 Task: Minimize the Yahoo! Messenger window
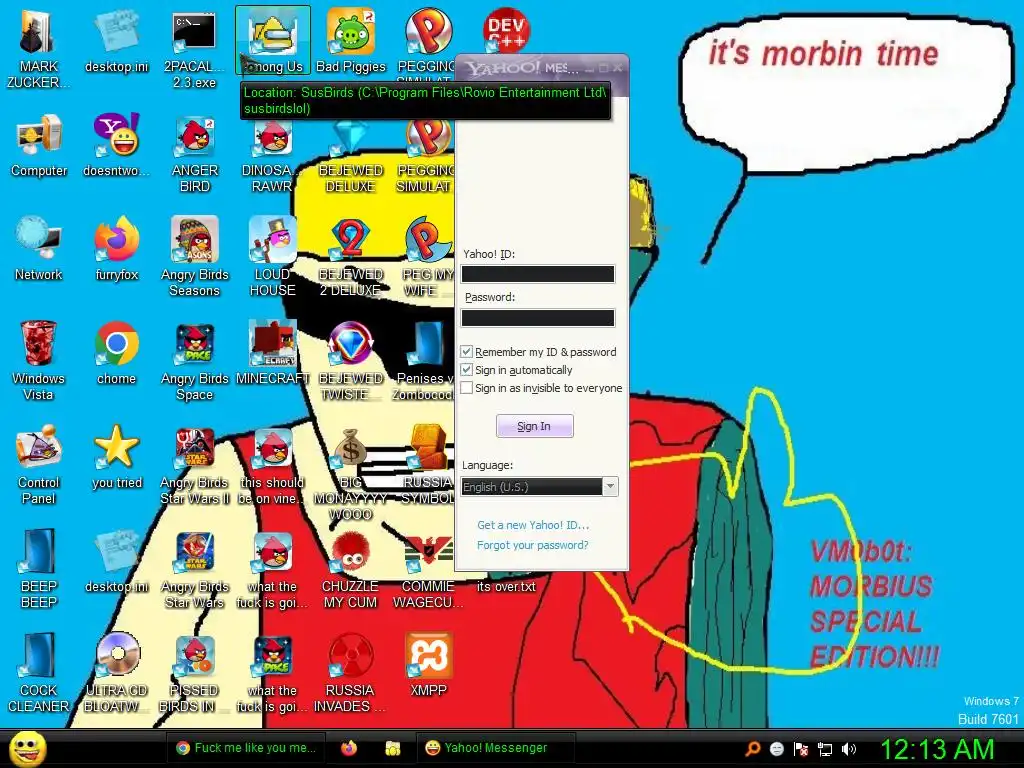pos(590,68)
